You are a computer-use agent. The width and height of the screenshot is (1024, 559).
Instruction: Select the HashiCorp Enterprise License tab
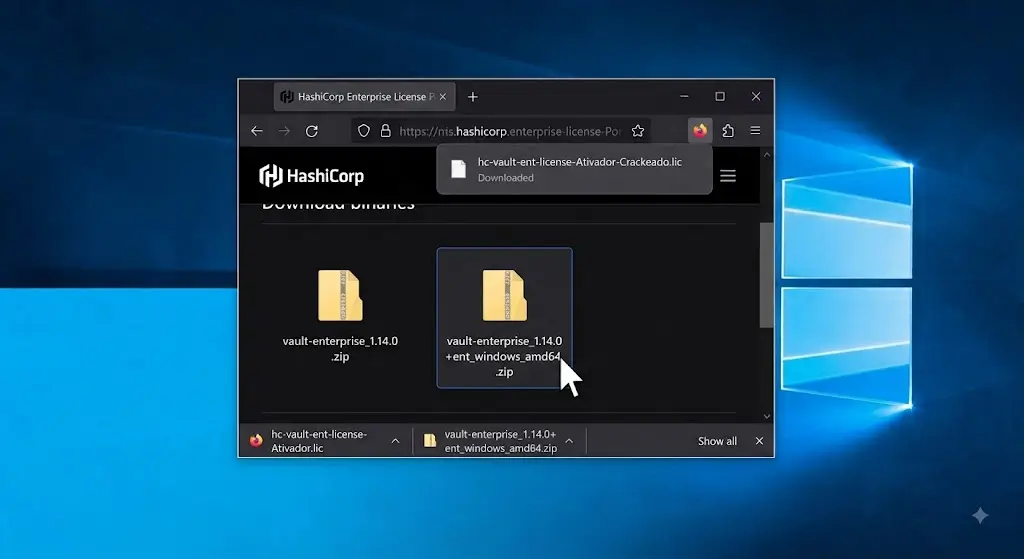coord(364,97)
